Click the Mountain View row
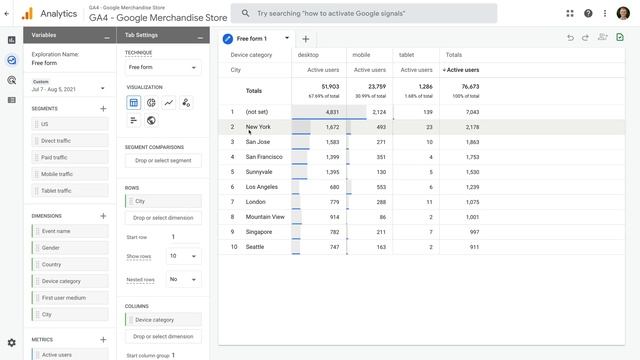This screenshot has width=640, height=360. 421,217
